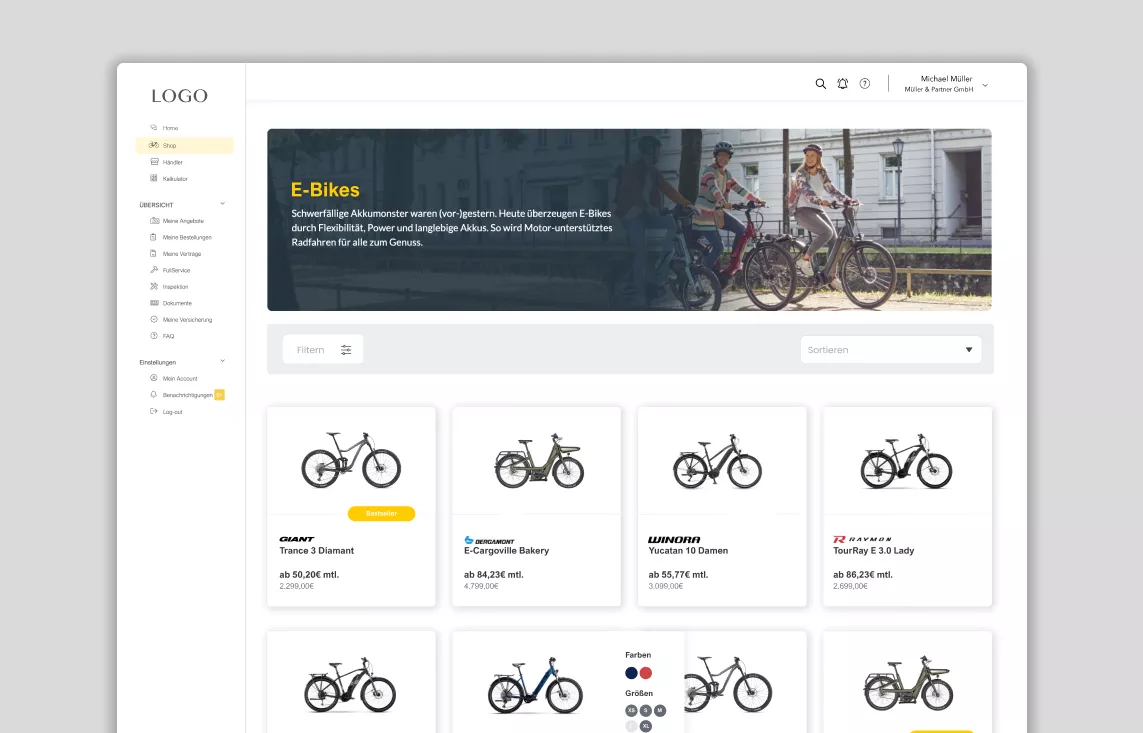This screenshot has height=733, width=1143.
Task: Open the Home menu entry
Action: point(171,128)
